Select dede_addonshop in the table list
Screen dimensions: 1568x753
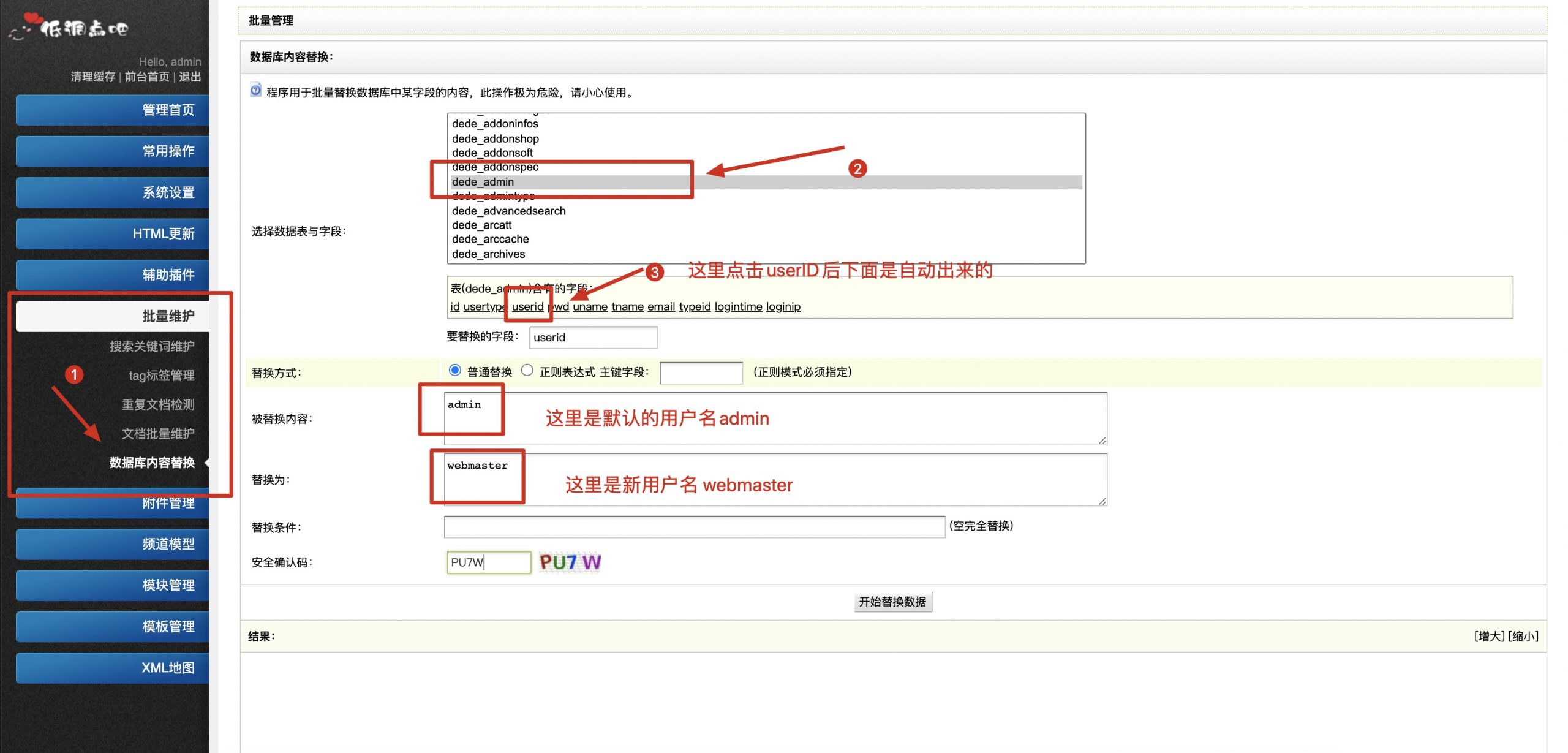[x=766, y=139]
